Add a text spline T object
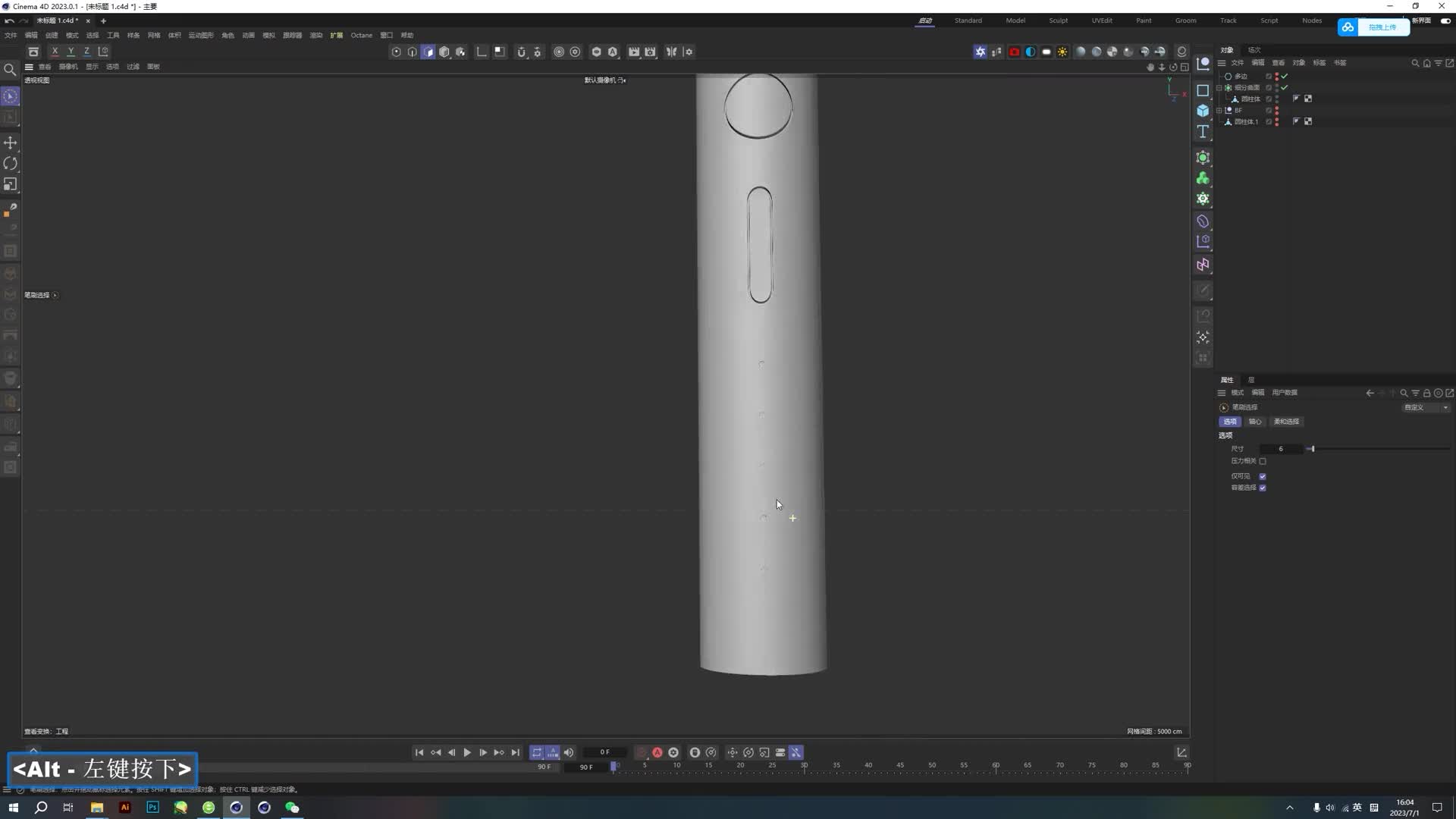The height and width of the screenshot is (819, 1456). (x=1203, y=132)
